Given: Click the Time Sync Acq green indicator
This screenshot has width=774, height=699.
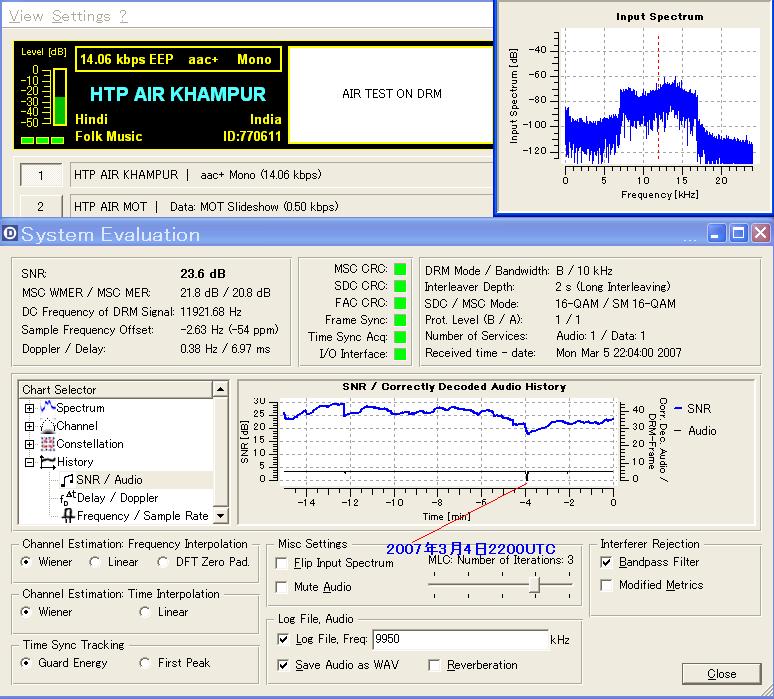Looking at the screenshot, I should 400,337.
